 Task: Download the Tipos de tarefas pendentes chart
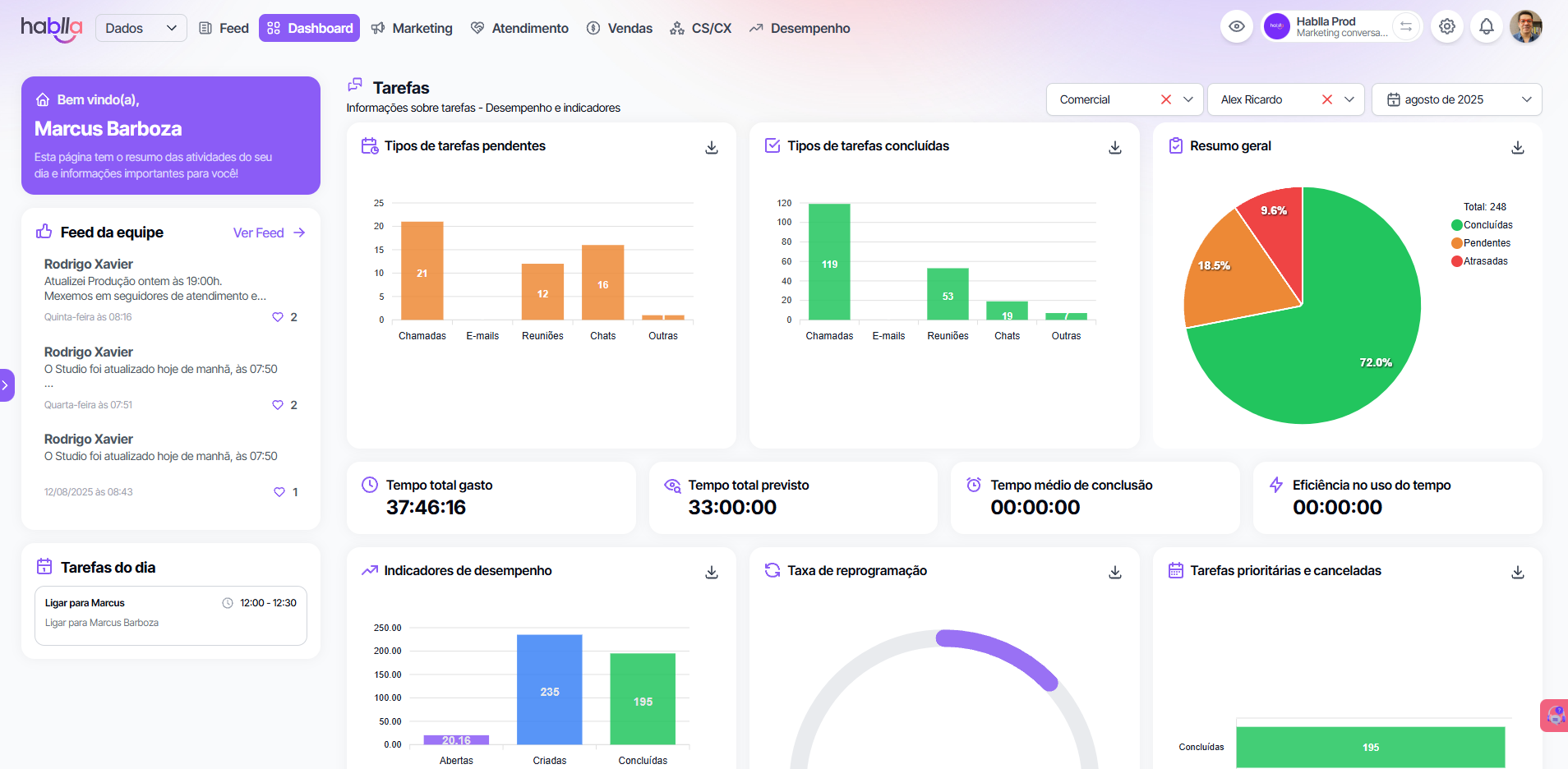(712, 147)
